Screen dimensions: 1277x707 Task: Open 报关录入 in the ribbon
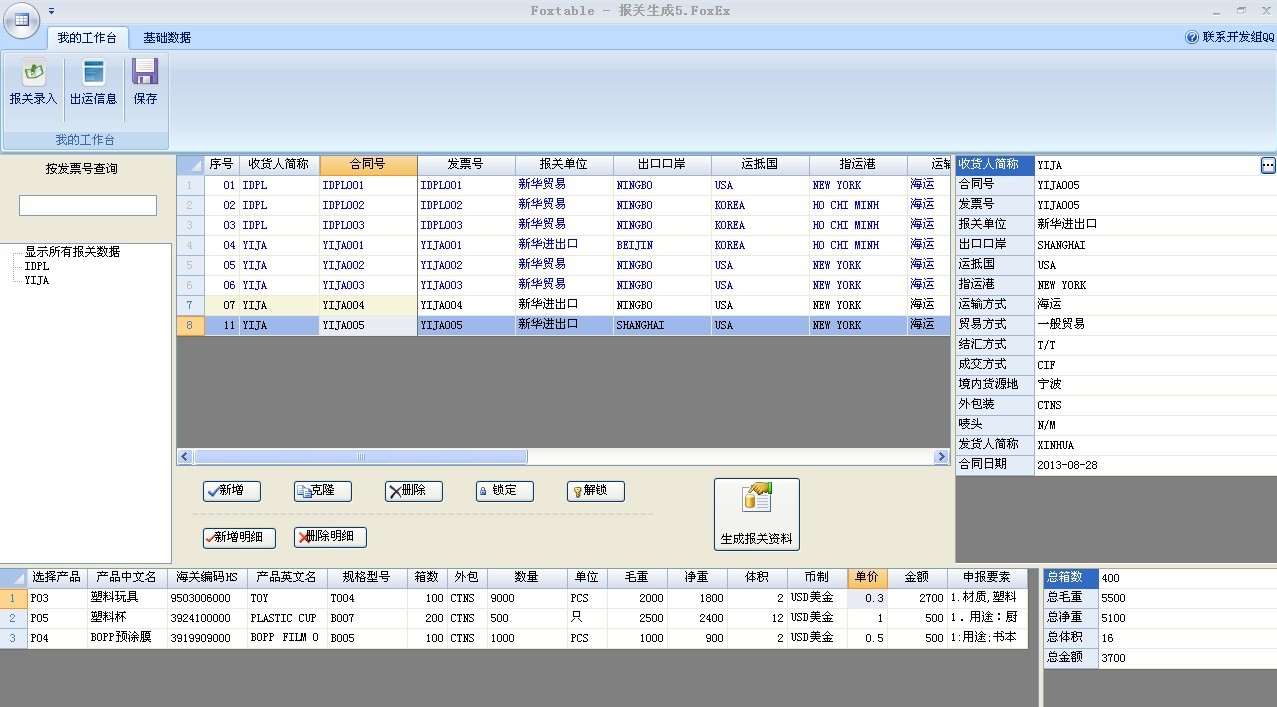[x=33, y=82]
